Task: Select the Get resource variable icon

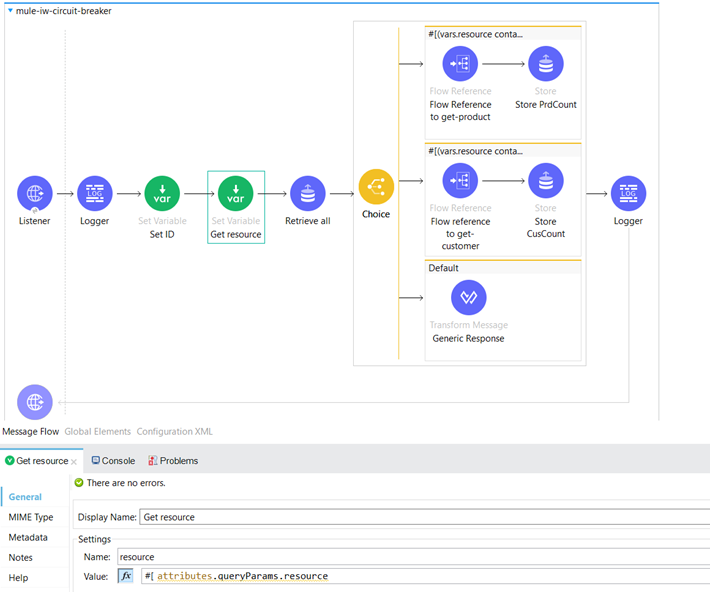Action: click(x=235, y=193)
